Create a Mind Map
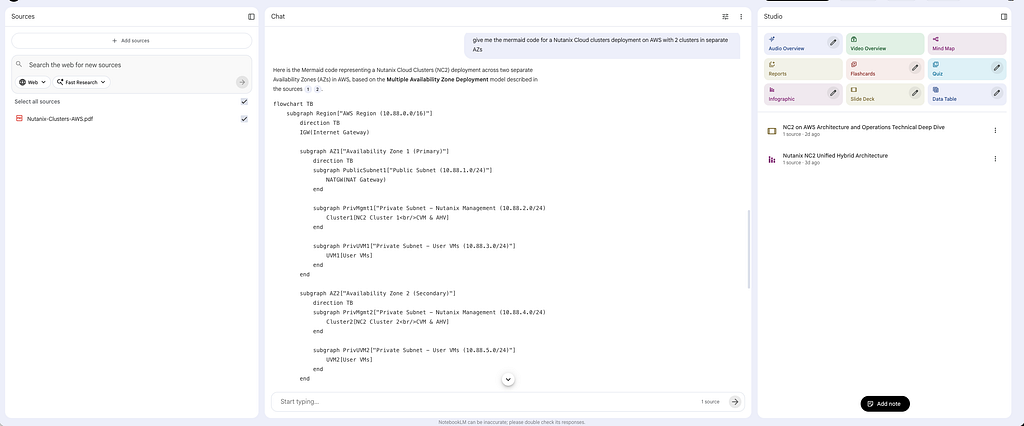This screenshot has width=1024, height=426. pyautogui.click(x=967, y=44)
